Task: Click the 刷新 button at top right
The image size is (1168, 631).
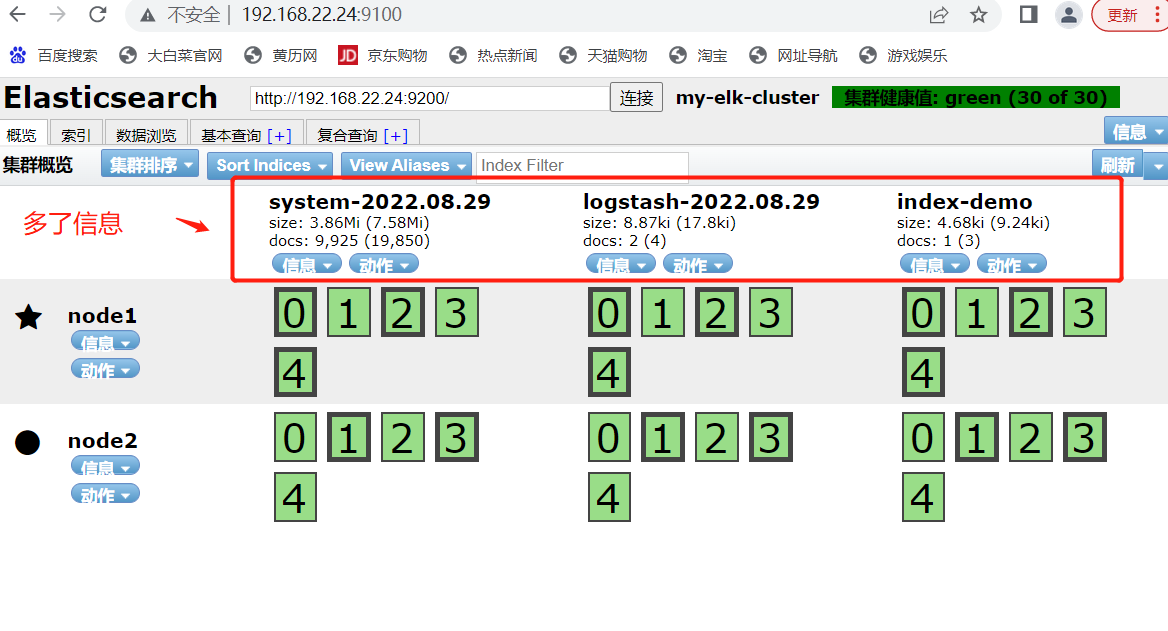Action: [x=1117, y=165]
